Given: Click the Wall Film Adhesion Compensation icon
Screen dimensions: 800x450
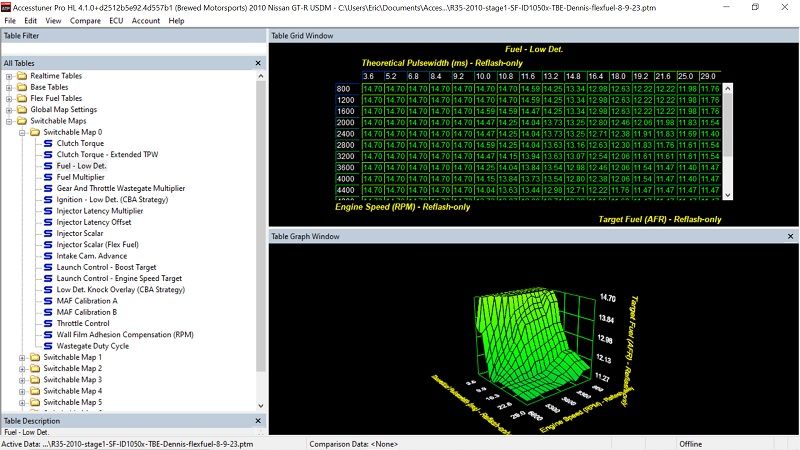Looking at the screenshot, I should click(x=48, y=335).
